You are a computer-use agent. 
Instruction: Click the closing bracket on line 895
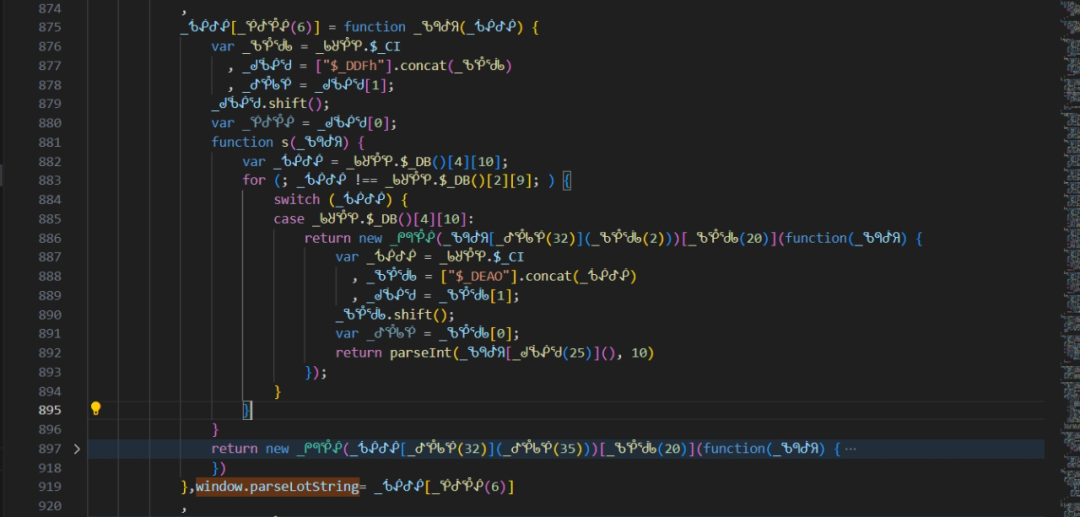[247, 410]
